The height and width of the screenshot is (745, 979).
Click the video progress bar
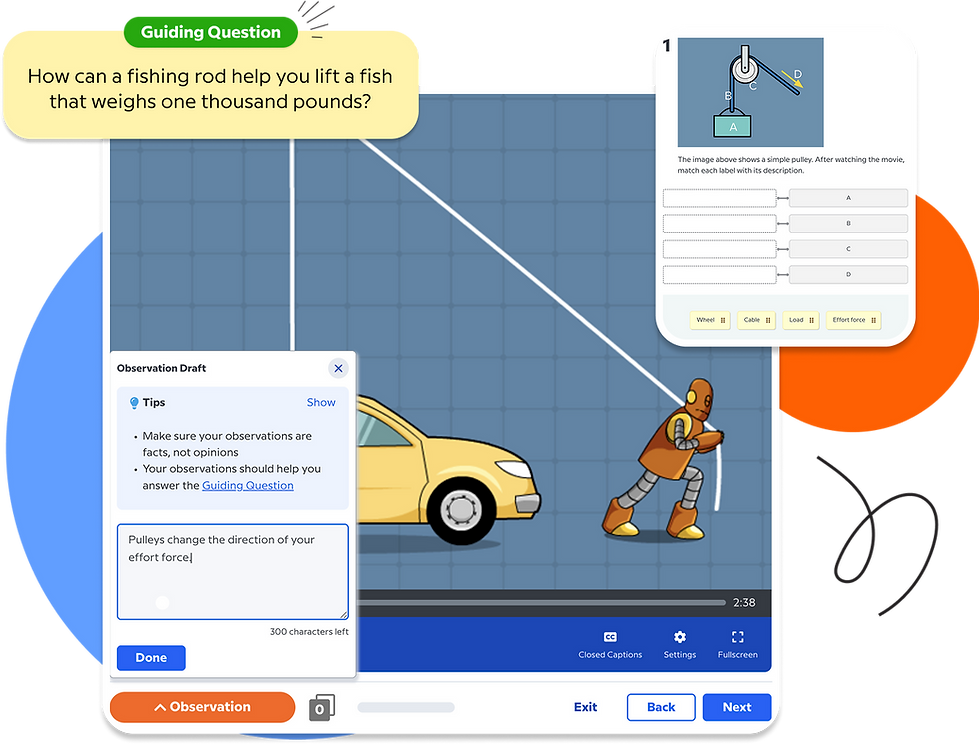[541, 603]
